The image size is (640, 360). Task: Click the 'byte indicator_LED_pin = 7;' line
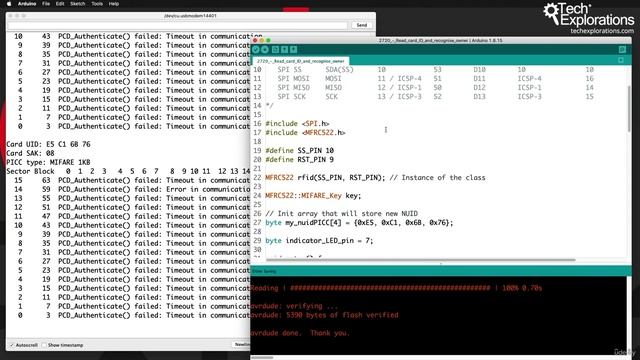[x=319, y=240]
